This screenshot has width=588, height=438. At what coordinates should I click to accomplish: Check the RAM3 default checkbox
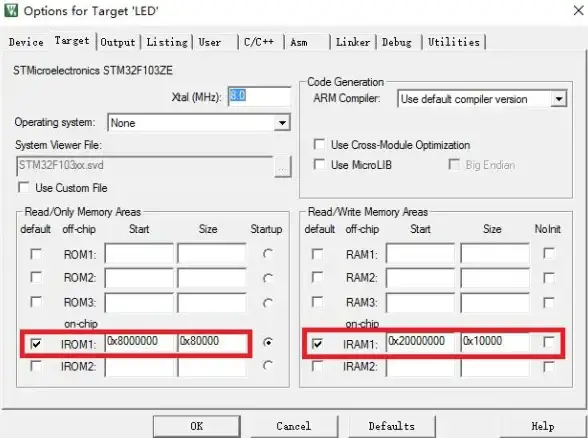317,302
